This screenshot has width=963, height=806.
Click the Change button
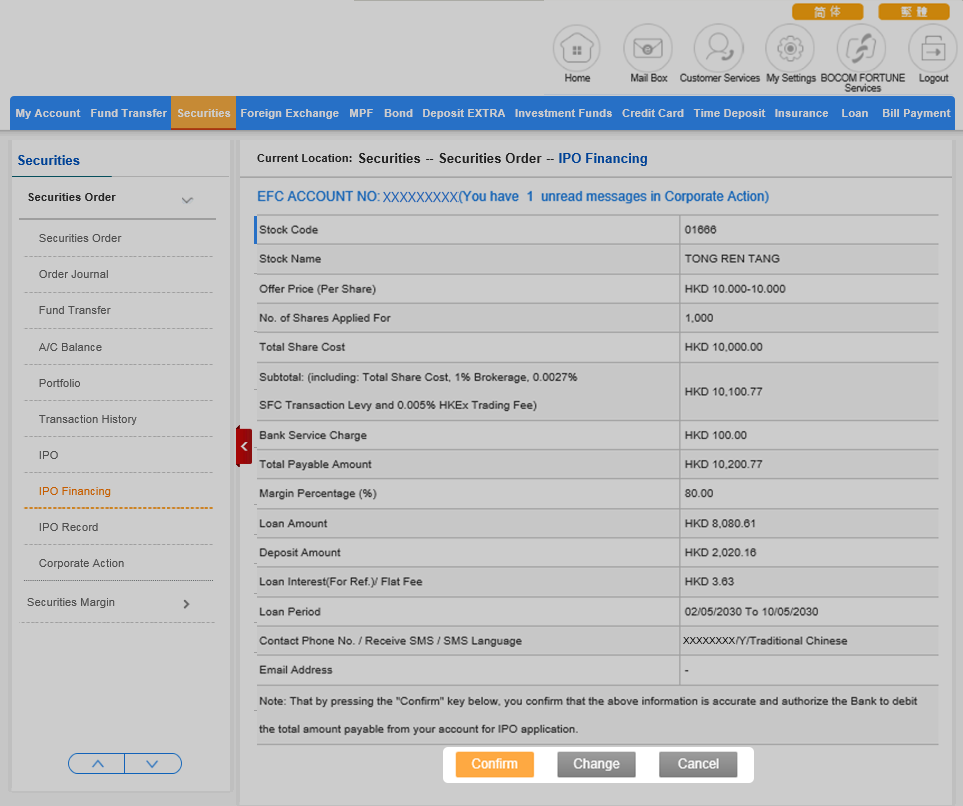click(x=596, y=764)
